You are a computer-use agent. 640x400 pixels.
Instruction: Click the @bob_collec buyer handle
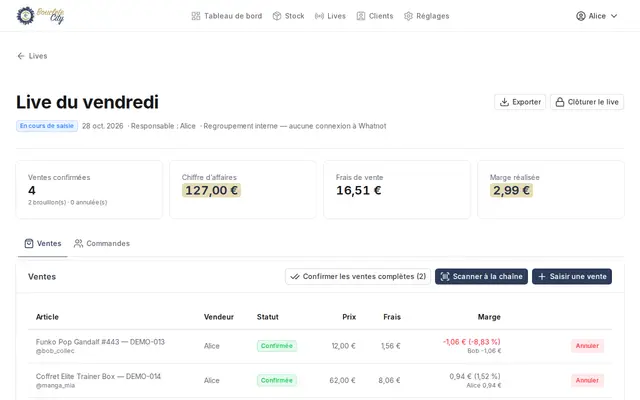[x=55, y=351]
